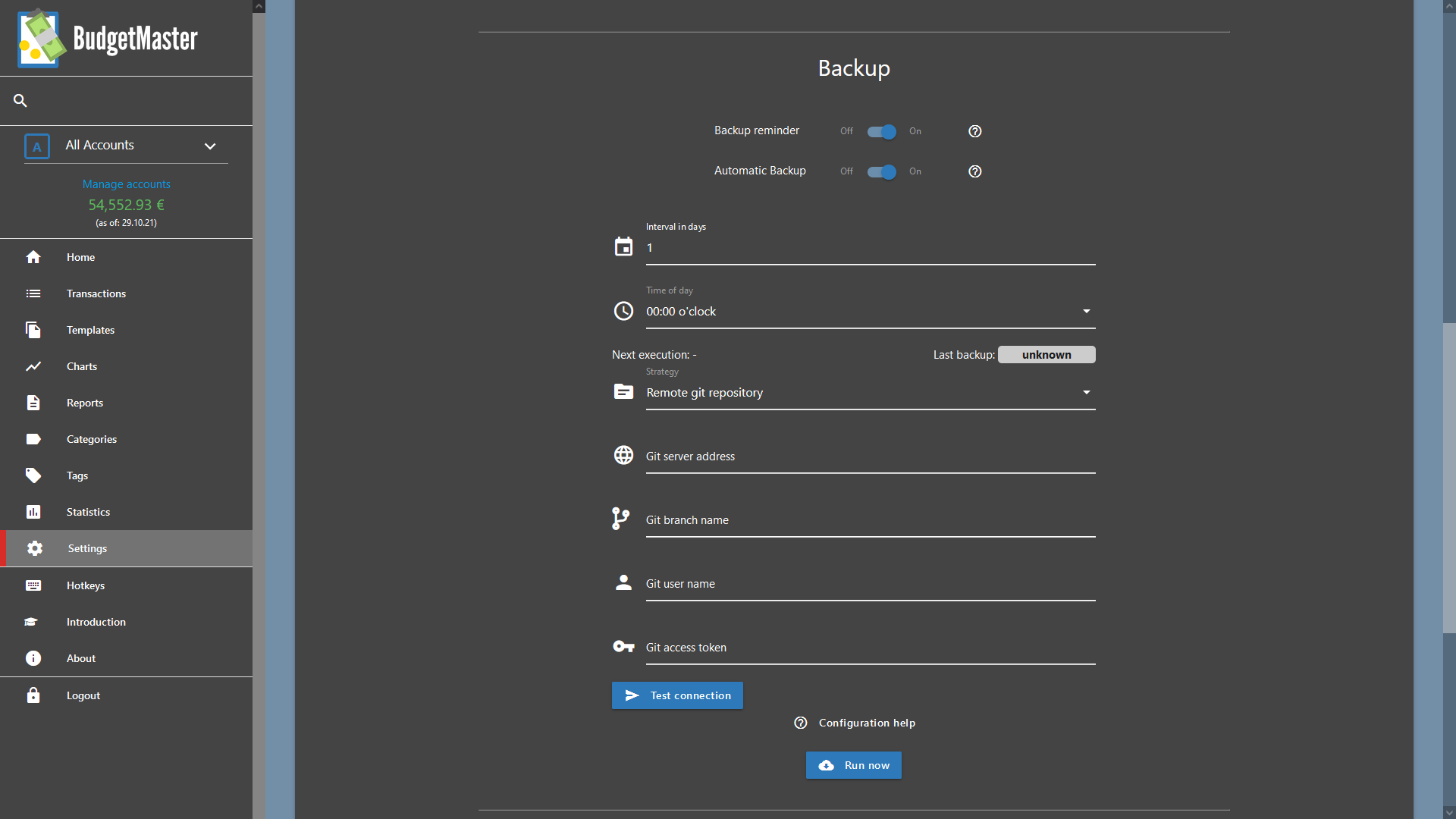Open Hotkeys menu item
1456x819 pixels.
[126, 585]
